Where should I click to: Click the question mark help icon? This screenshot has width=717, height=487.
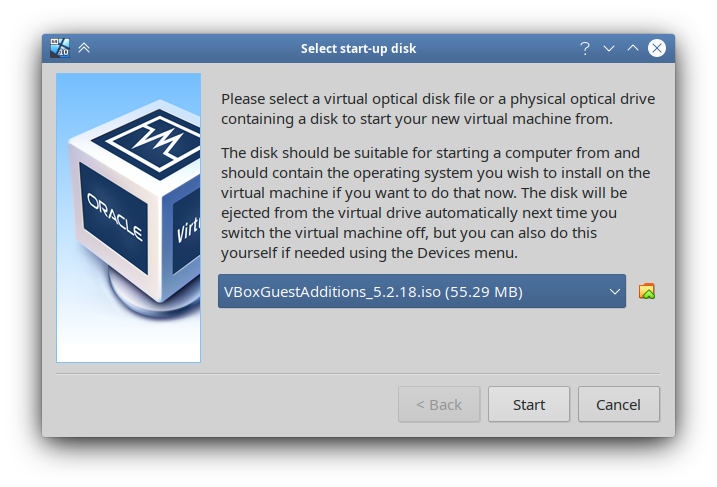tap(585, 48)
